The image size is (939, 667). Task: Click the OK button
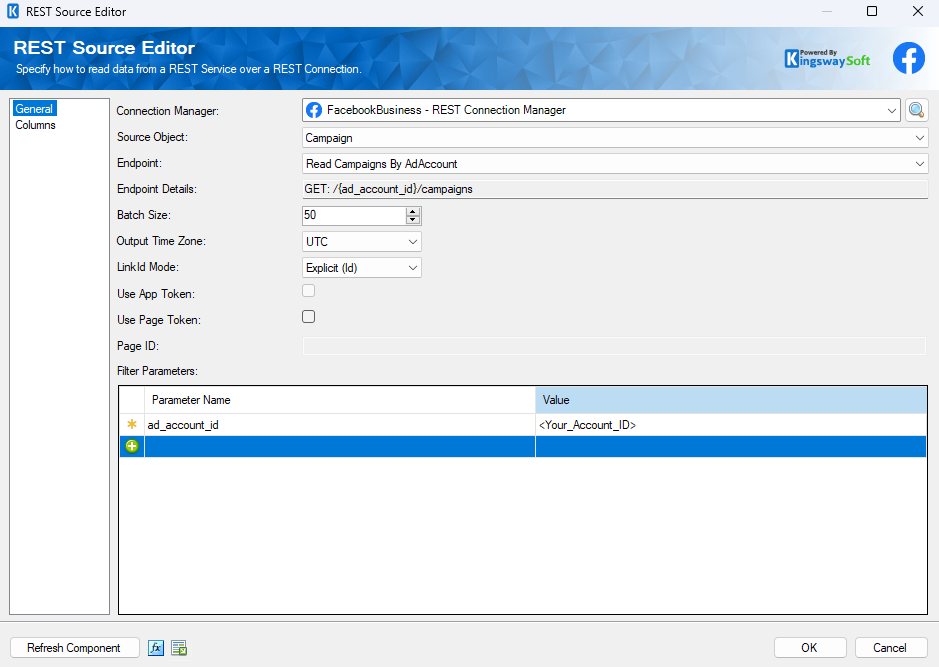coord(810,648)
